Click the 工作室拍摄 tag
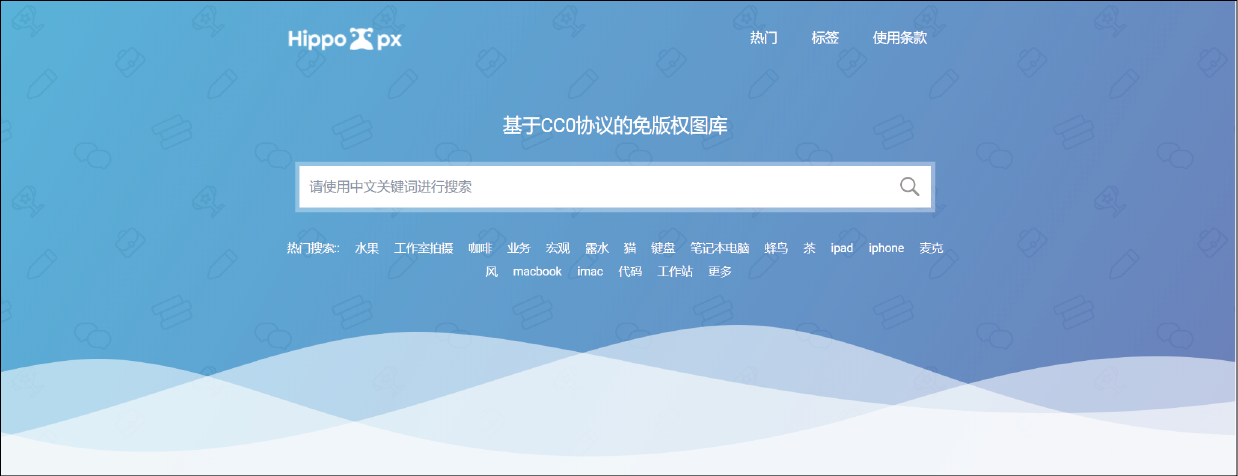Viewport: 1238px width, 476px height. 424,248
